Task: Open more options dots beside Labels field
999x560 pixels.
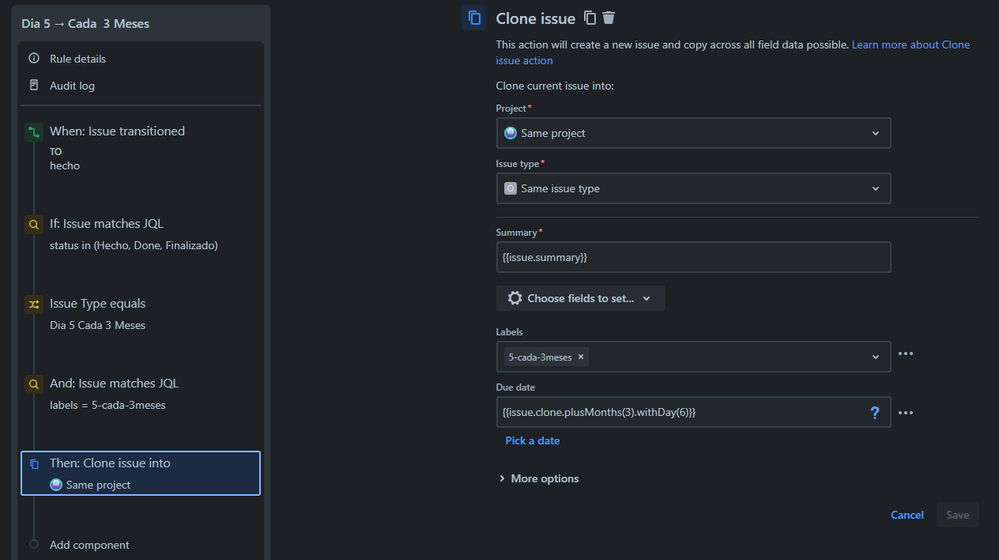Action: click(905, 354)
